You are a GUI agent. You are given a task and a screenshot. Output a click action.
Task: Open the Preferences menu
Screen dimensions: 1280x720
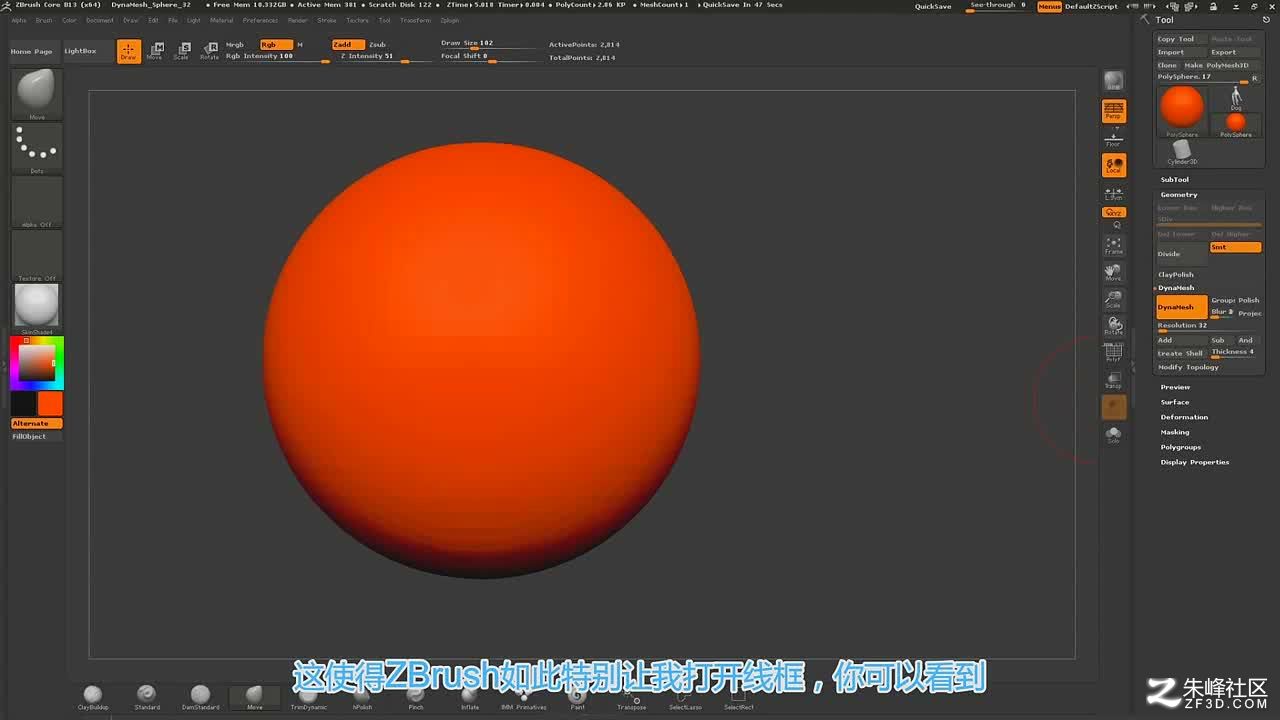pyautogui.click(x=260, y=20)
